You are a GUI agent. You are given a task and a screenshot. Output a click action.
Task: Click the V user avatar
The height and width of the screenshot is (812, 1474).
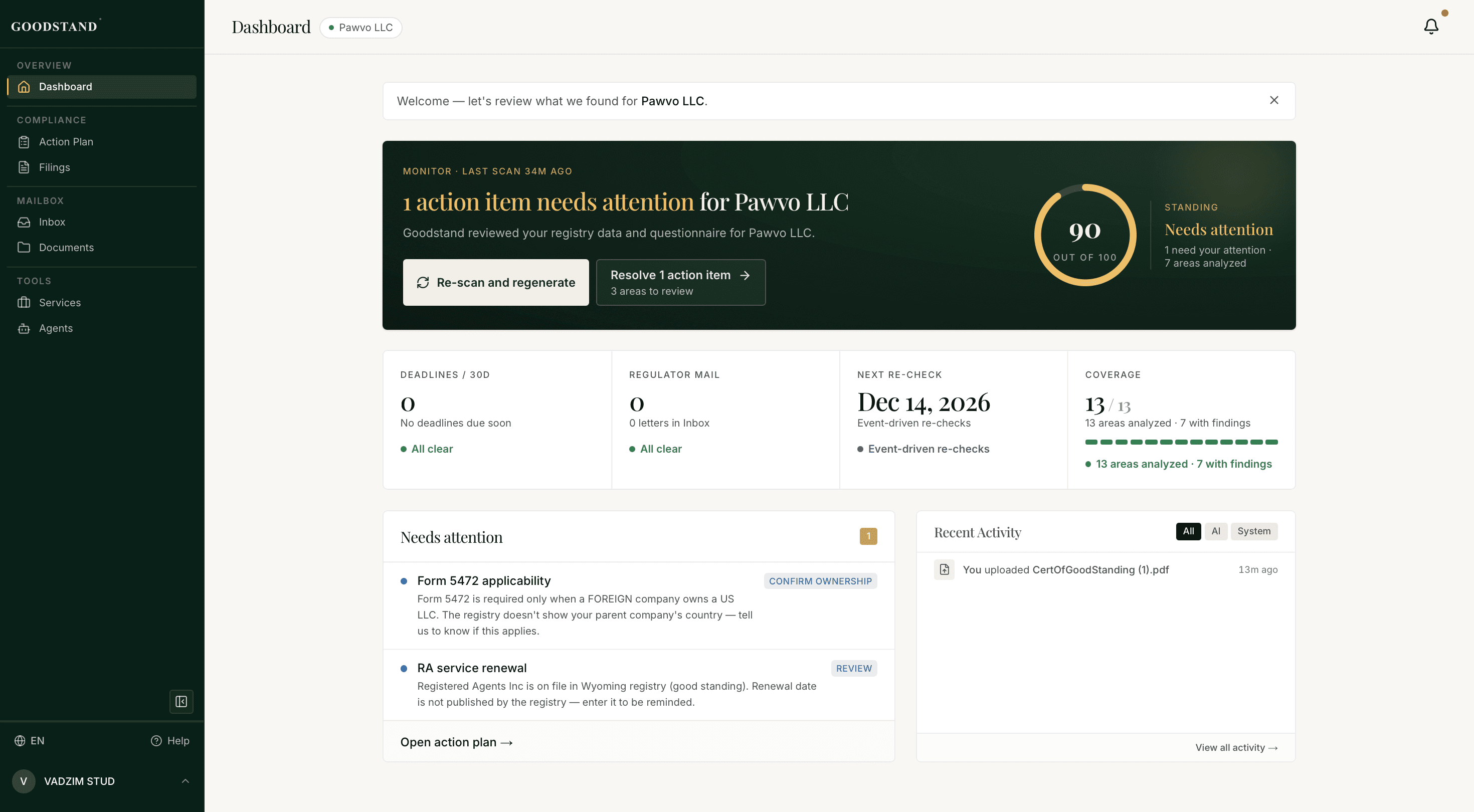coord(24,781)
